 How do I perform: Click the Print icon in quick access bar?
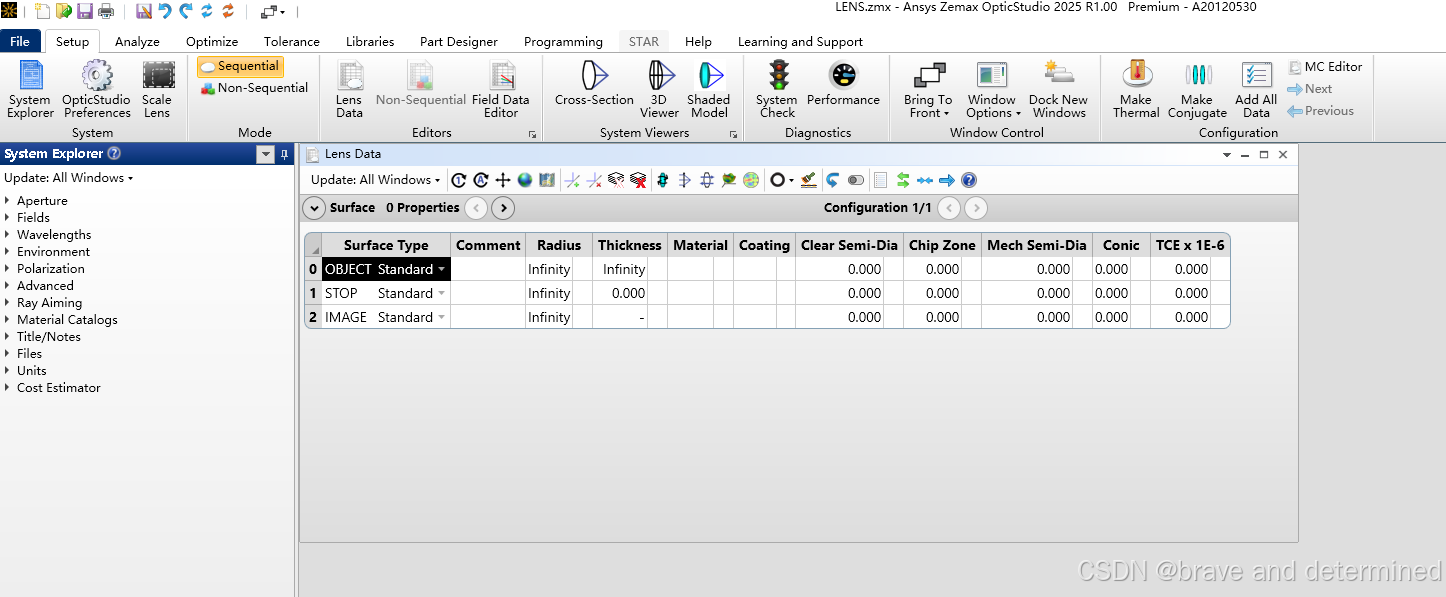[105, 11]
